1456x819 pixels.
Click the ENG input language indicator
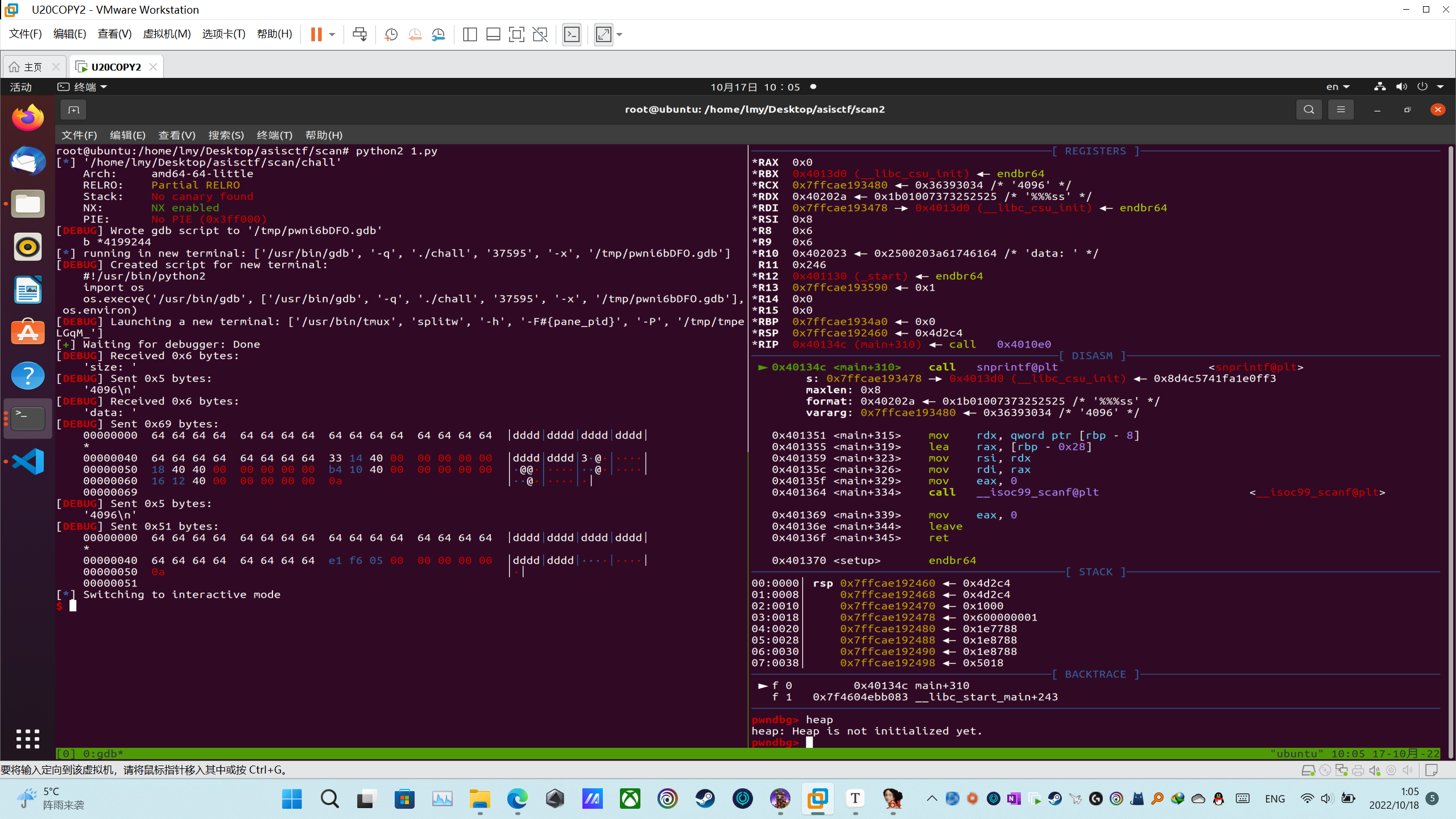click(1275, 799)
